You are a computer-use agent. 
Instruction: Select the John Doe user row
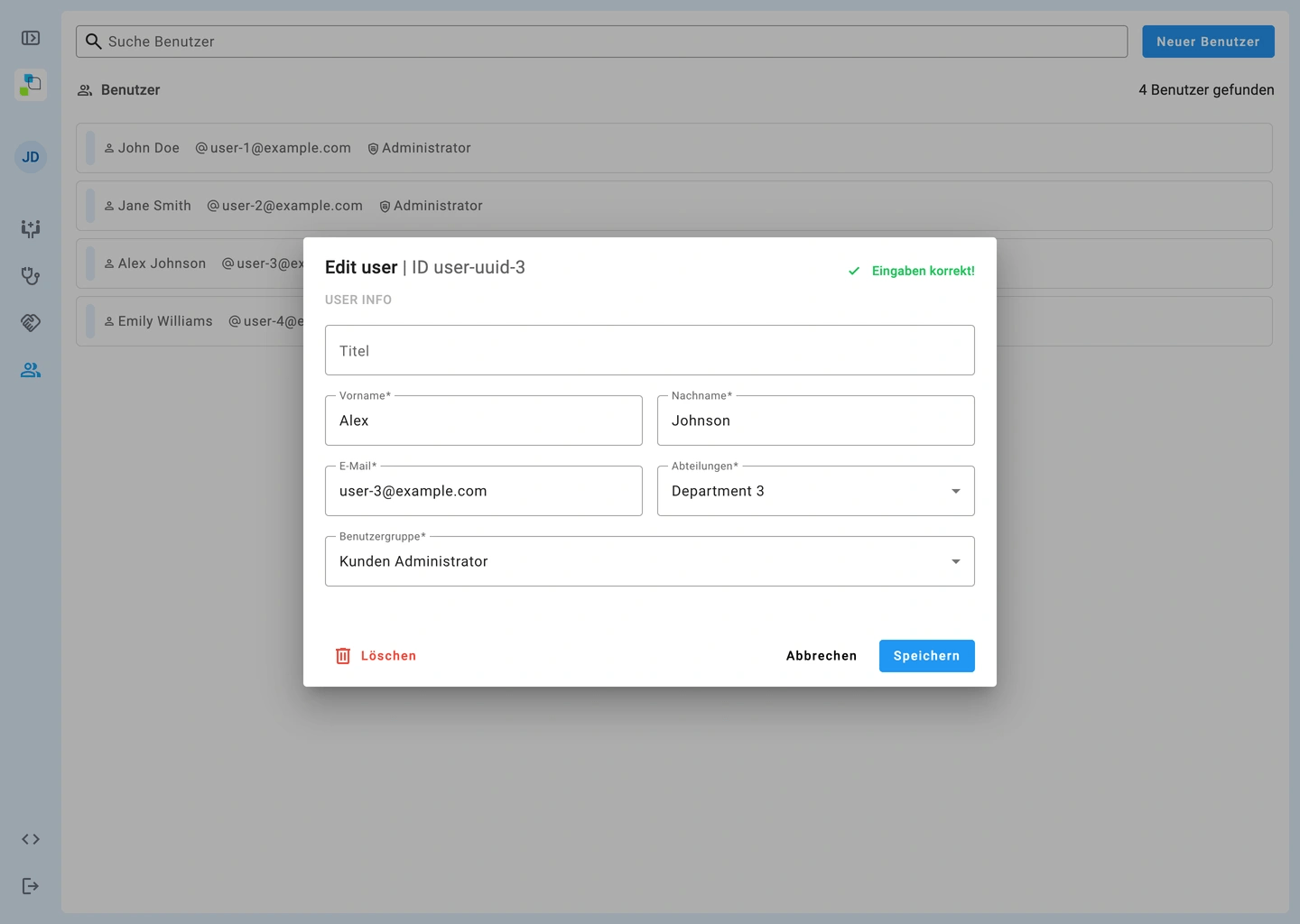tap(673, 148)
